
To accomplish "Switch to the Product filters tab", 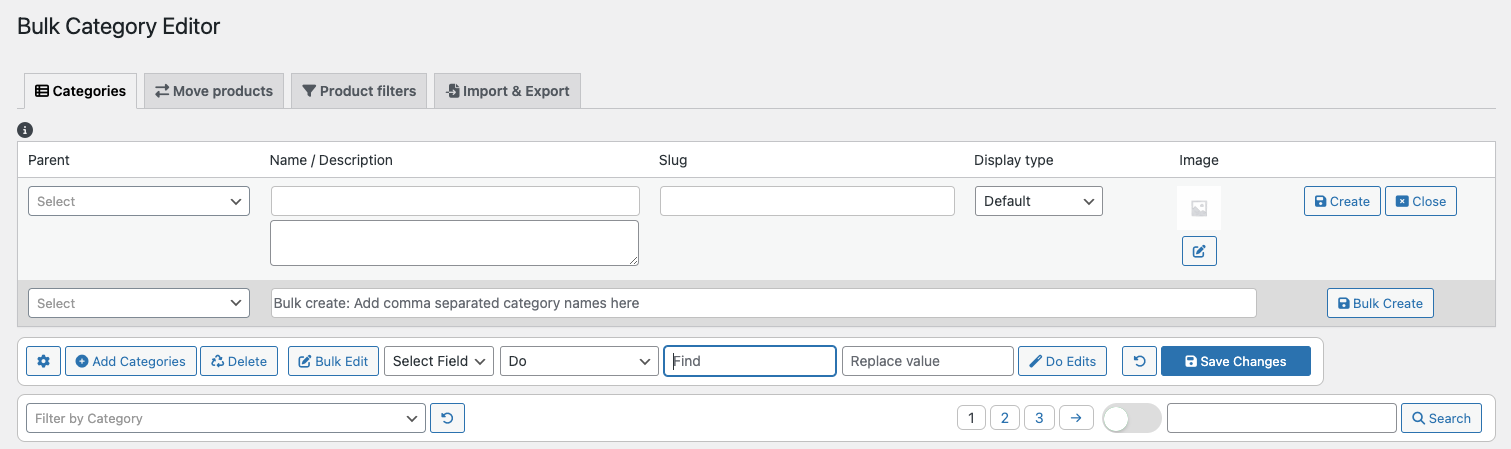I will (x=359, y=91).
